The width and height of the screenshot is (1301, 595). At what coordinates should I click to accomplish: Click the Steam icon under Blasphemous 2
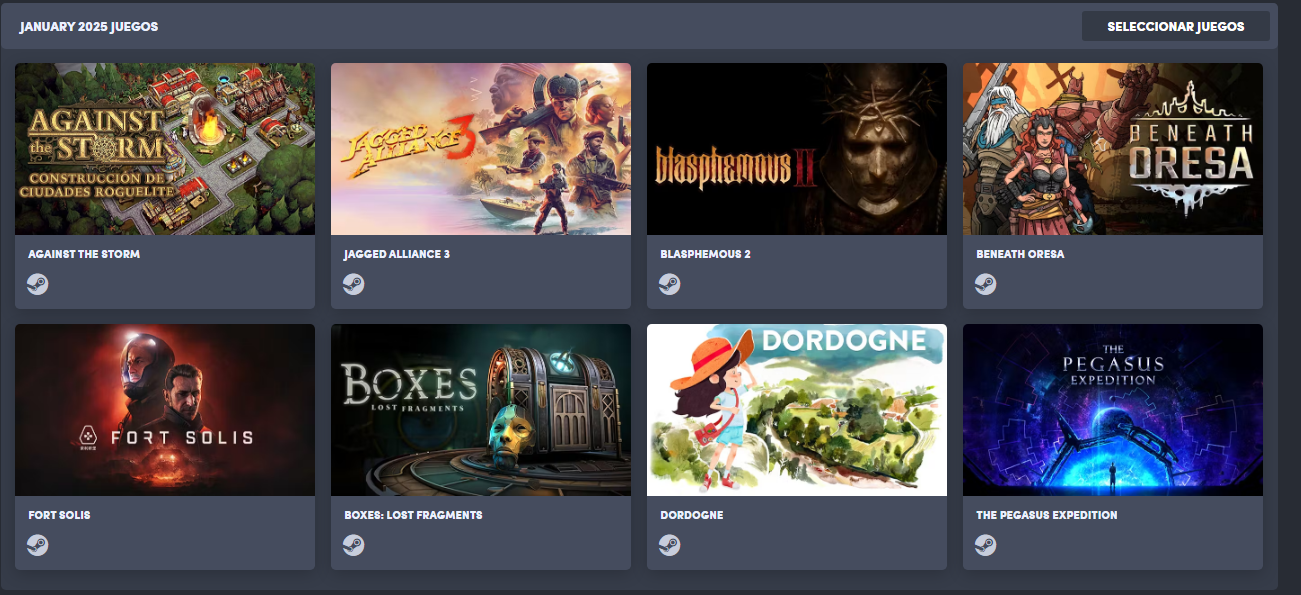pos(670,284)
